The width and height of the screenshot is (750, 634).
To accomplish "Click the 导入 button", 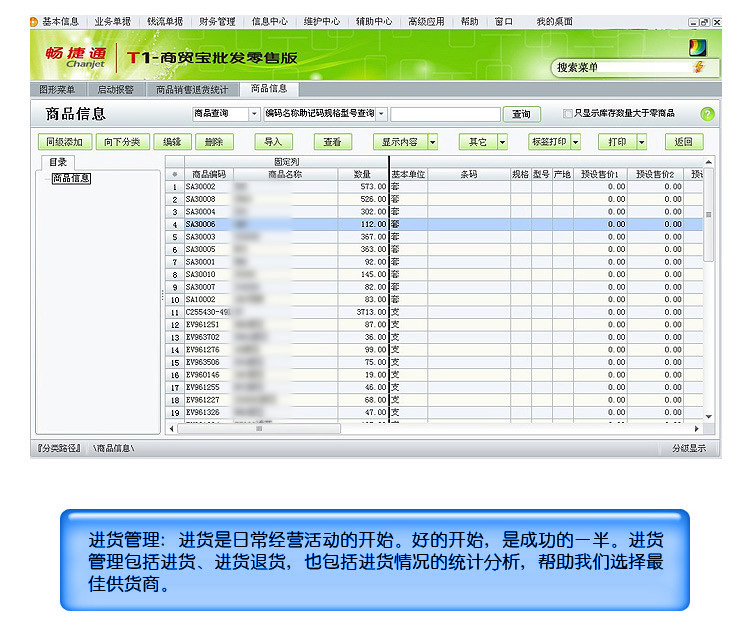I will click(x=273, y=142).
